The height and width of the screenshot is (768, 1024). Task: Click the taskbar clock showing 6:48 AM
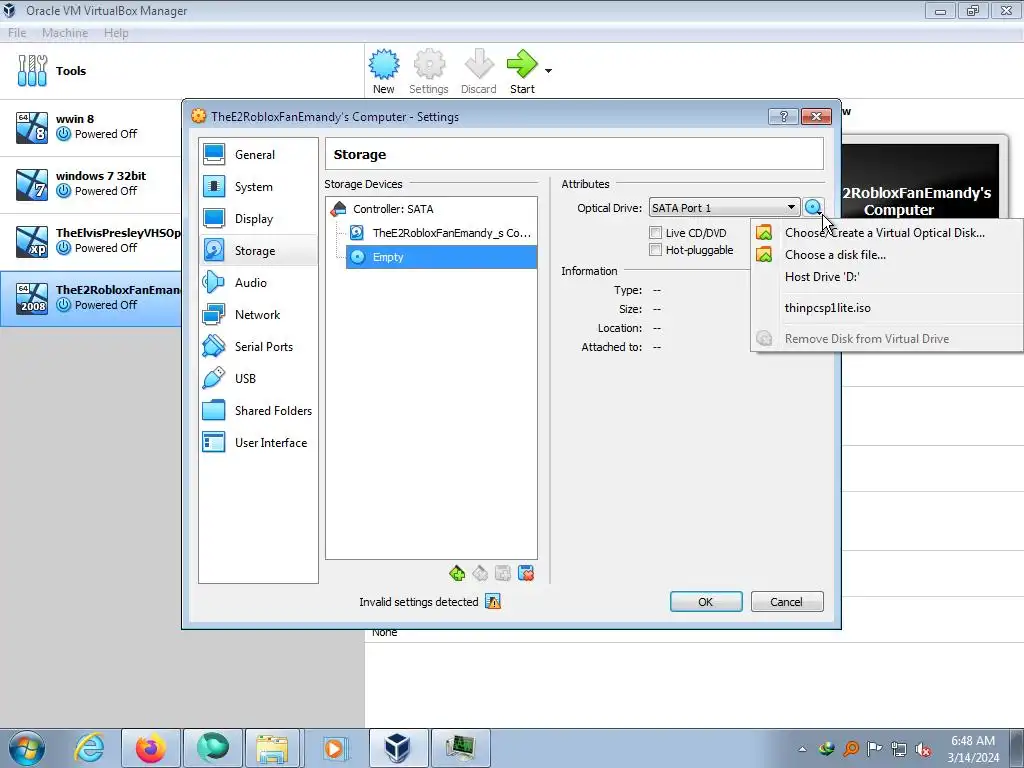pyautogui.click(x=973, y=748)
